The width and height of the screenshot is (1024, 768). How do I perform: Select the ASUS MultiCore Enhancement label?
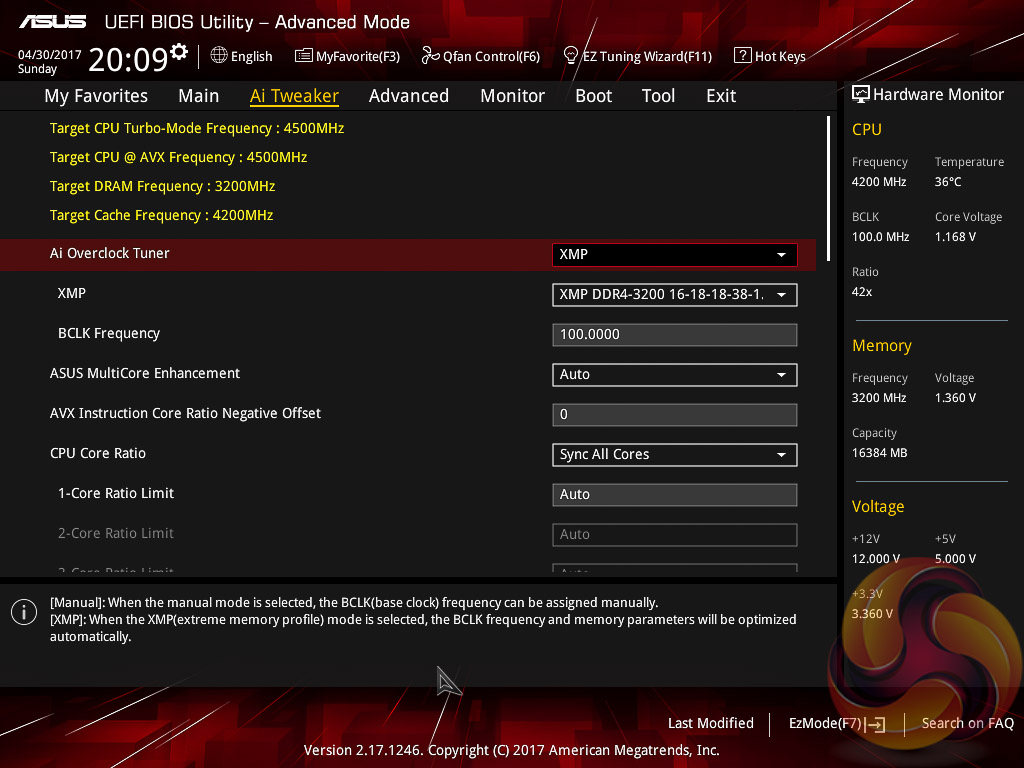click(x=145, y=373)
